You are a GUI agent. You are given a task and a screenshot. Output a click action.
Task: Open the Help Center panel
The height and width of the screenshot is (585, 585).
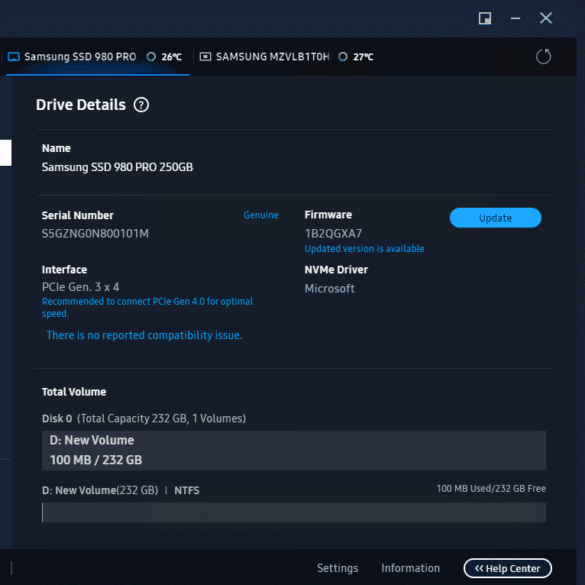tap(507, 568)
